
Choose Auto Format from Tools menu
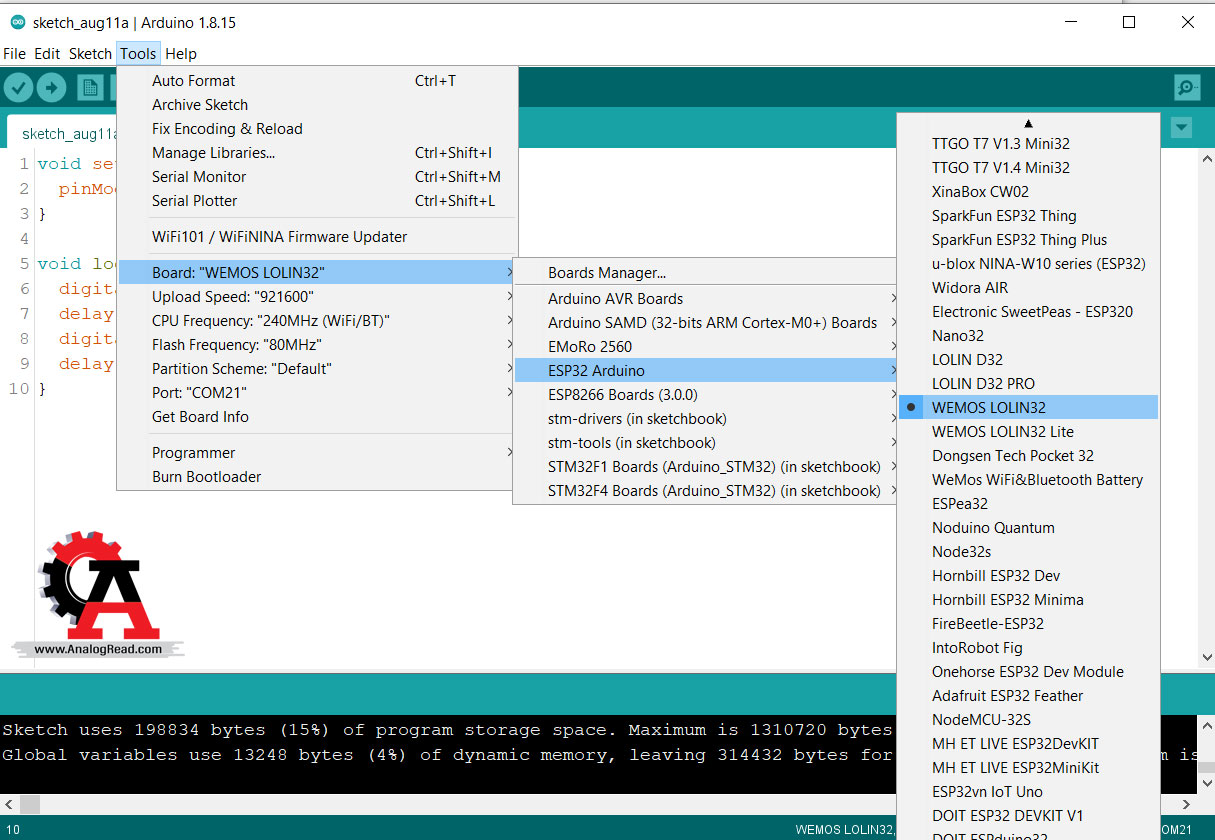[318, 81]
